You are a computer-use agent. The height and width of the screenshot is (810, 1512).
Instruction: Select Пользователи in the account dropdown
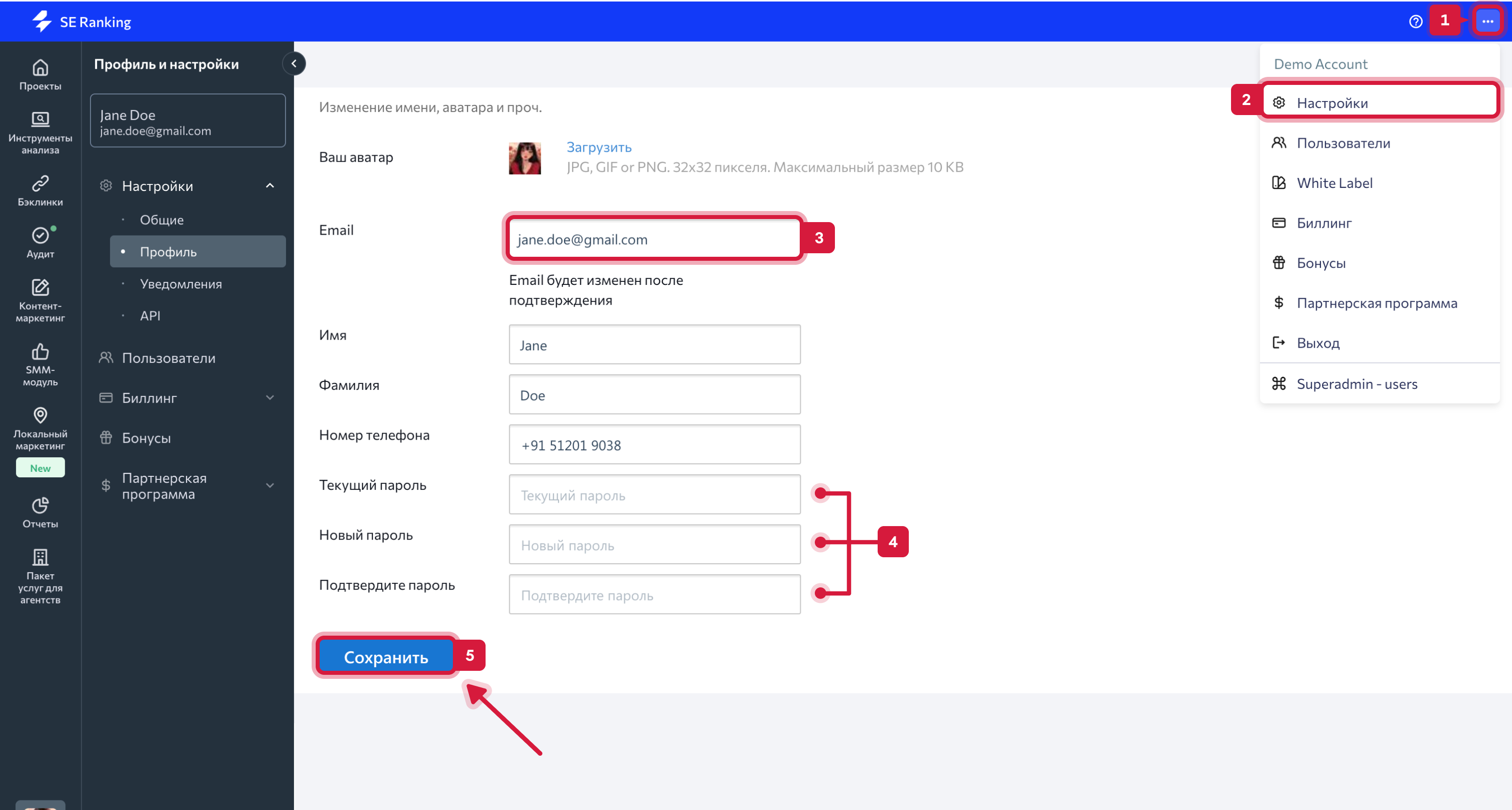[1379, 143]
